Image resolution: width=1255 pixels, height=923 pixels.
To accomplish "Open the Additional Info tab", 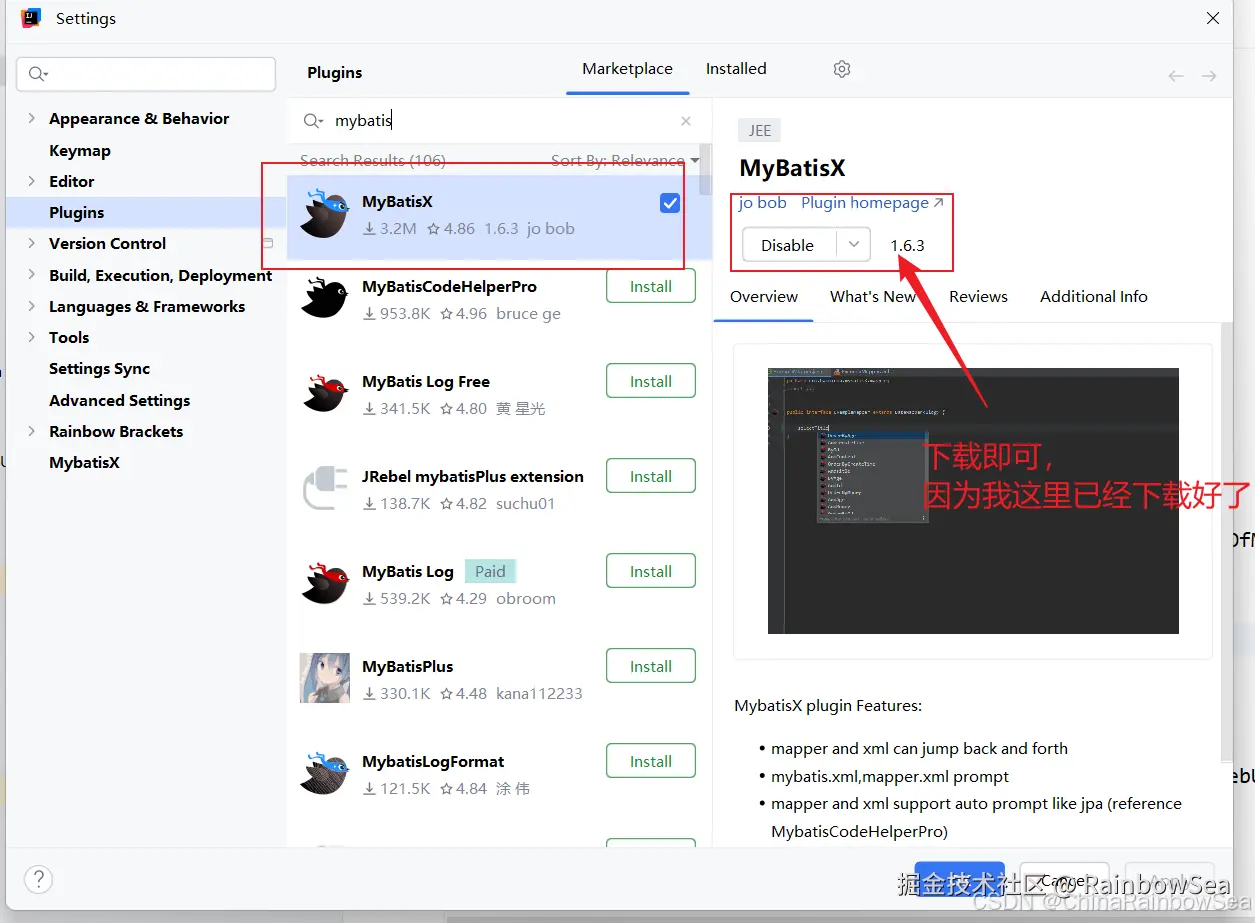I will click(1094, 297).
